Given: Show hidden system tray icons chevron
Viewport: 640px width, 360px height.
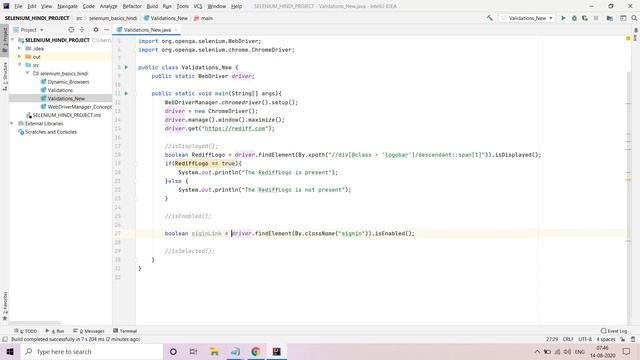Looking at the screenshot, I should [537, 351].
